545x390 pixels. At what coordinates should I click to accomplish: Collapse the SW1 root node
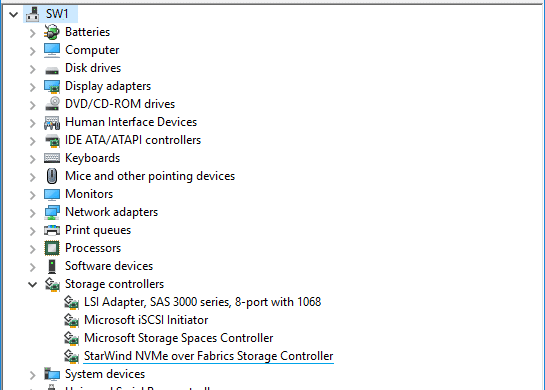click(x=14, y=15)
